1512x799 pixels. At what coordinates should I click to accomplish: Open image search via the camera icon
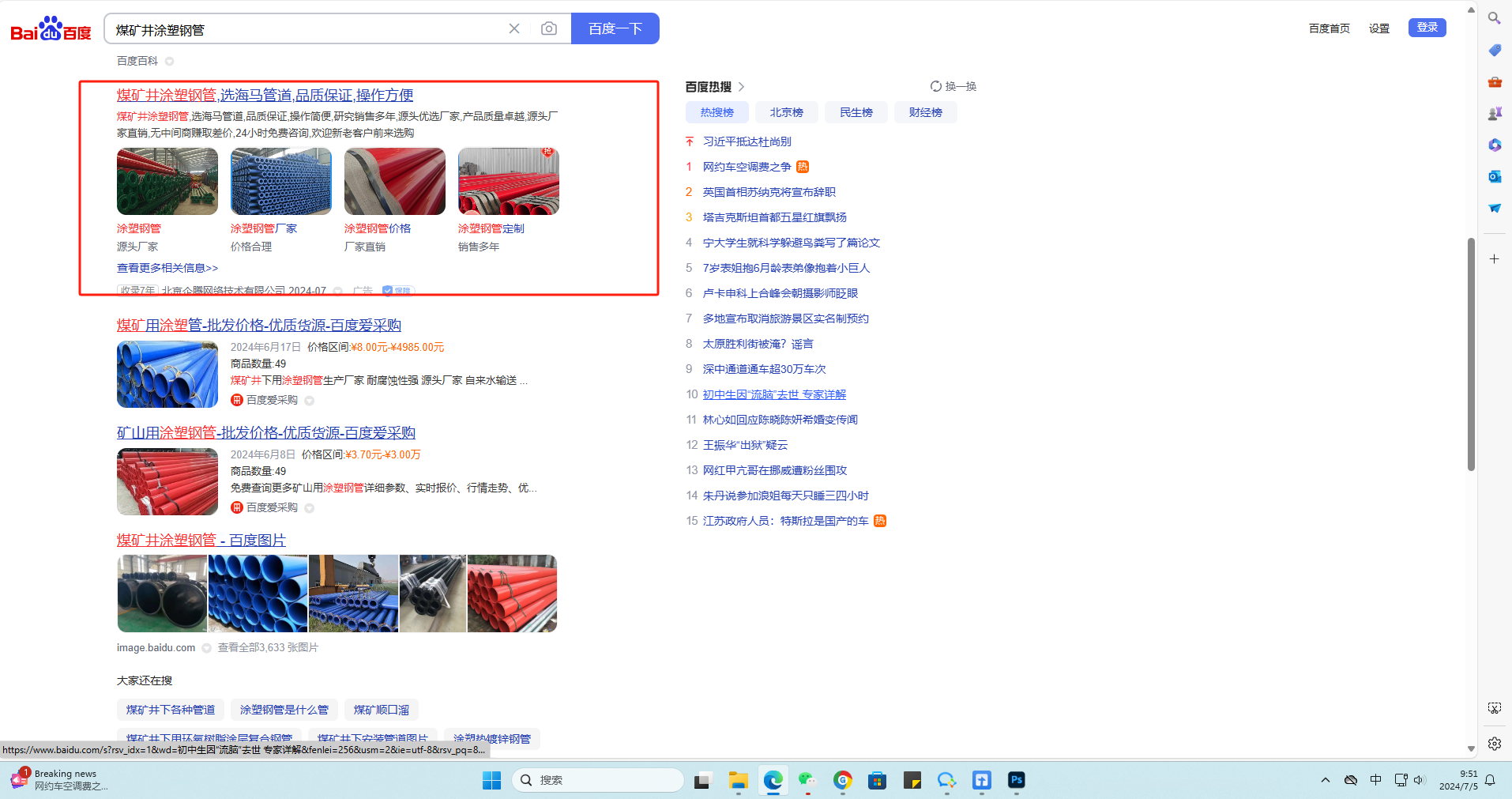tap(549, 28)
